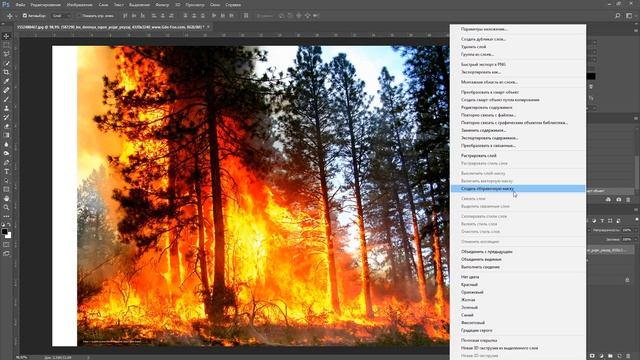Select the Zoom tool
The width and height of the screenshot is (640, 360).
click(6, 207)
